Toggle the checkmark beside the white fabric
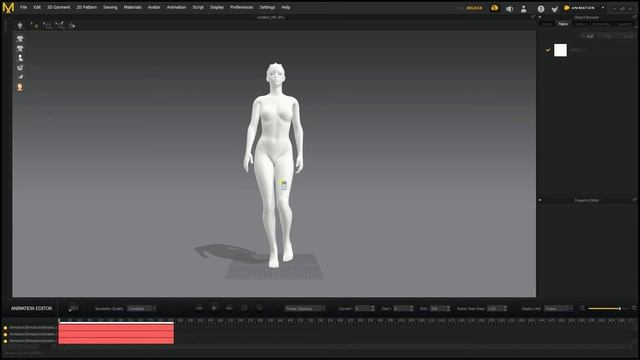640x360 pixels. click(x=548, y=50)
